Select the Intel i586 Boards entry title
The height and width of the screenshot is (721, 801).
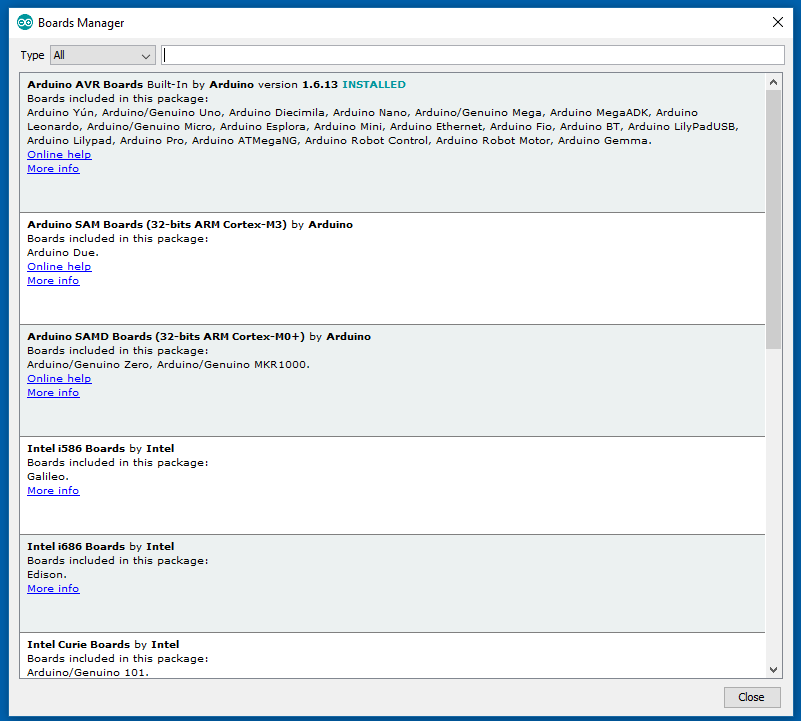click(x=76, y=448)
